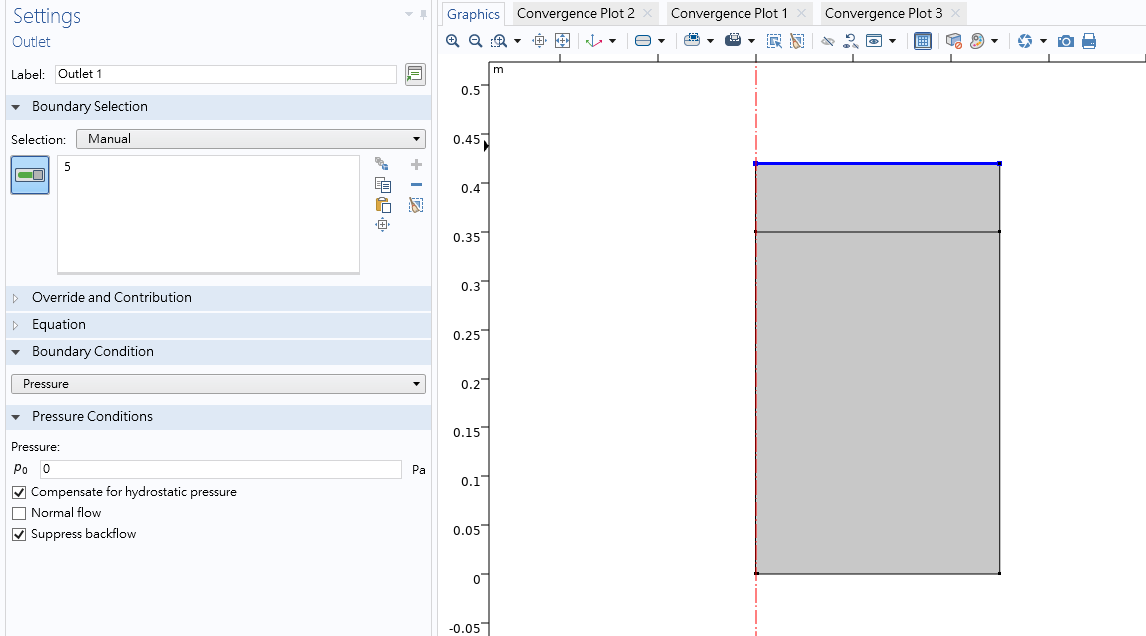Screen dimensions: 1146x636
Task: Toggle the Activate Selection switch
Action: pos(30,175)
